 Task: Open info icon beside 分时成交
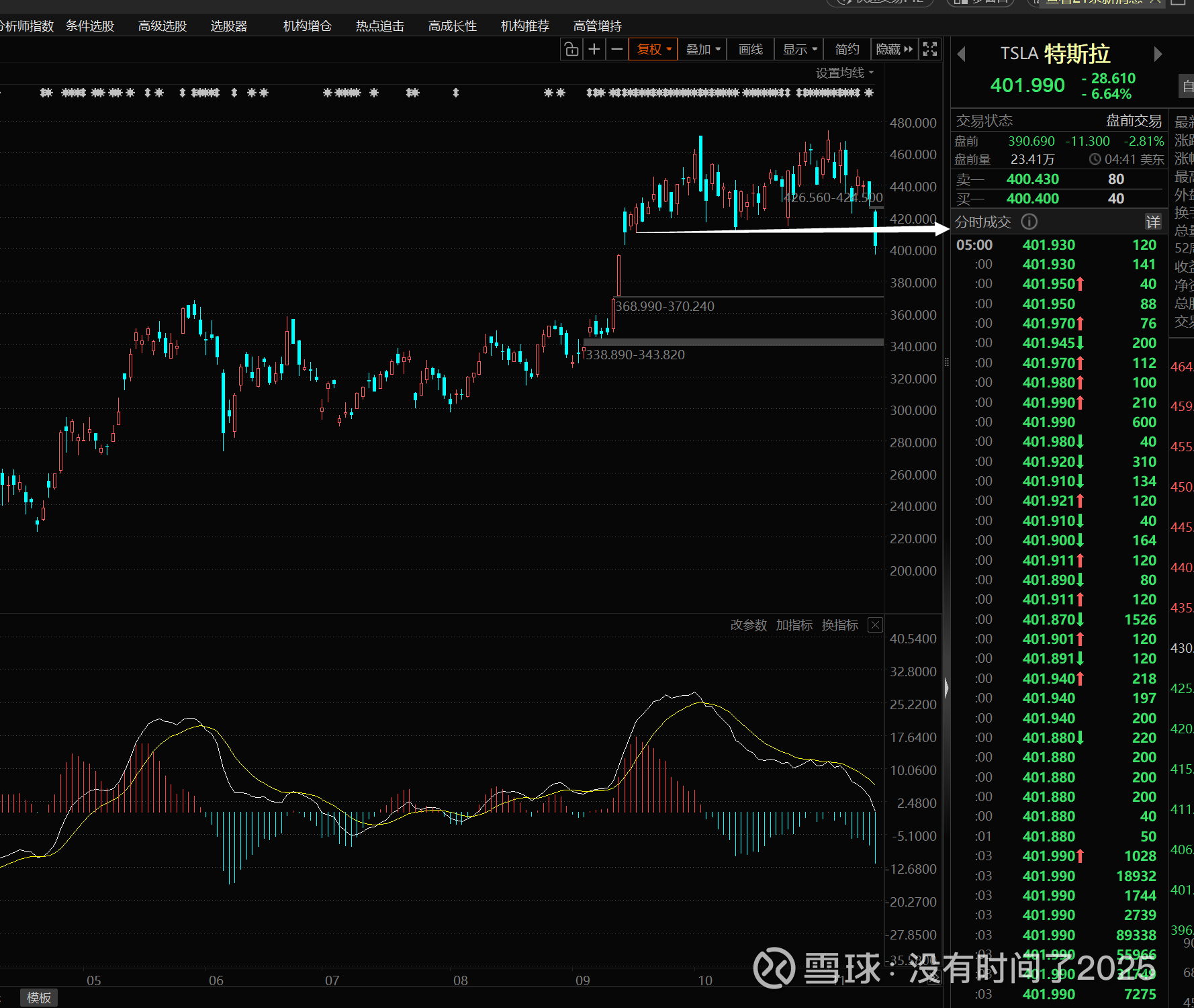[x=1029, y=222]
